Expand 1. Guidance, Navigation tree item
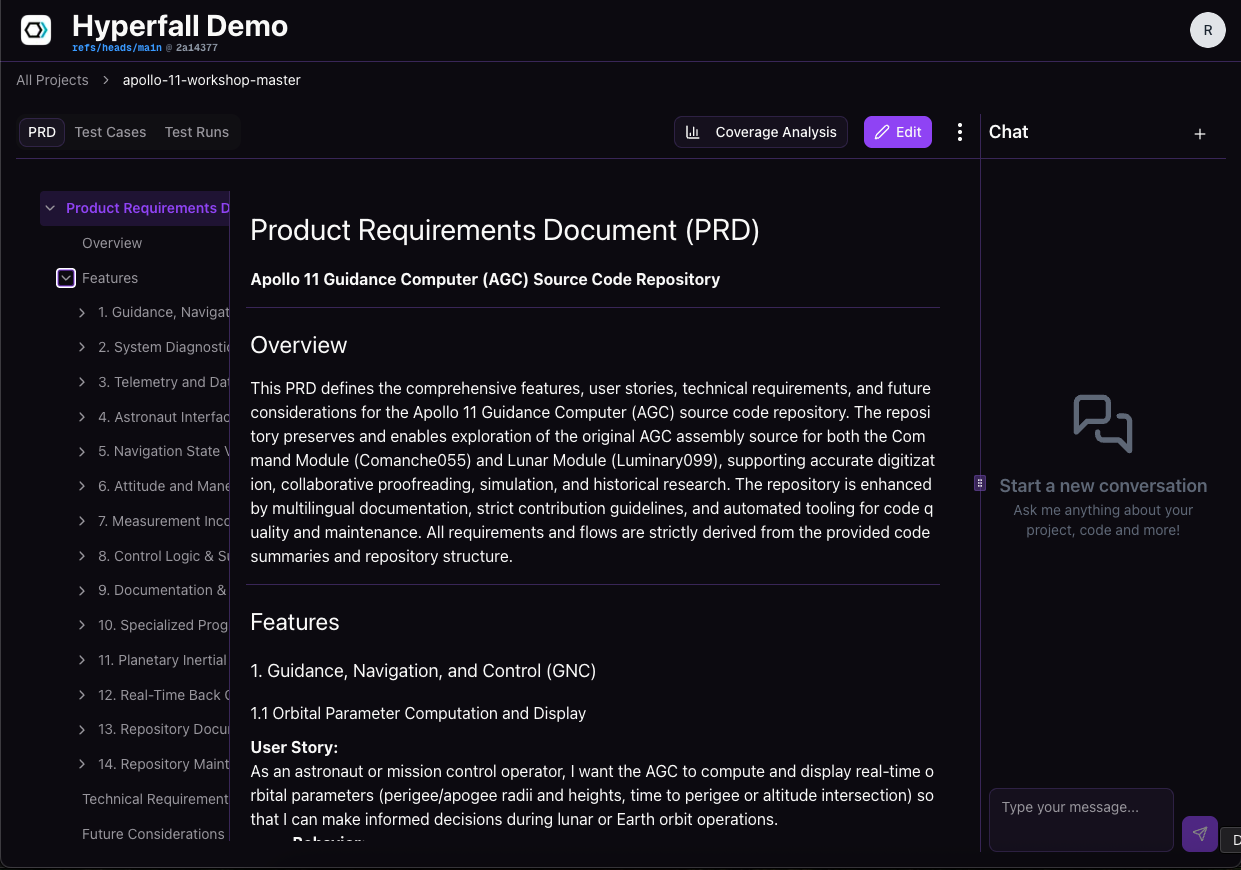The width and height of the screenshot is (1241, 870). pos(82,313)
